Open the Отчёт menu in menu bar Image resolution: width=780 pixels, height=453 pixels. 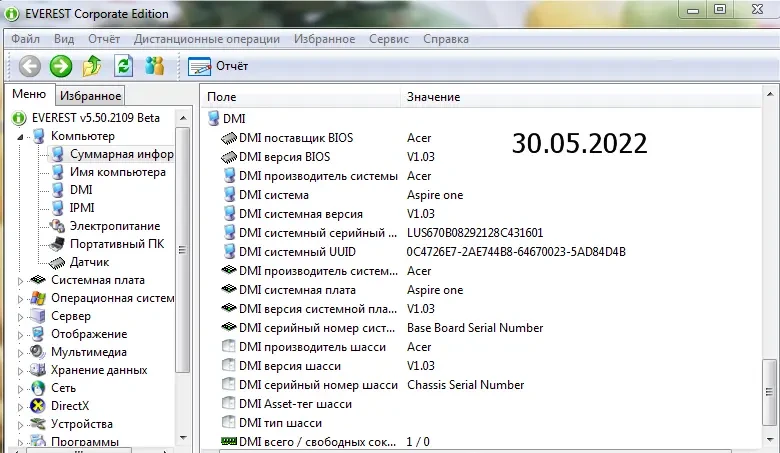(104, 39)
